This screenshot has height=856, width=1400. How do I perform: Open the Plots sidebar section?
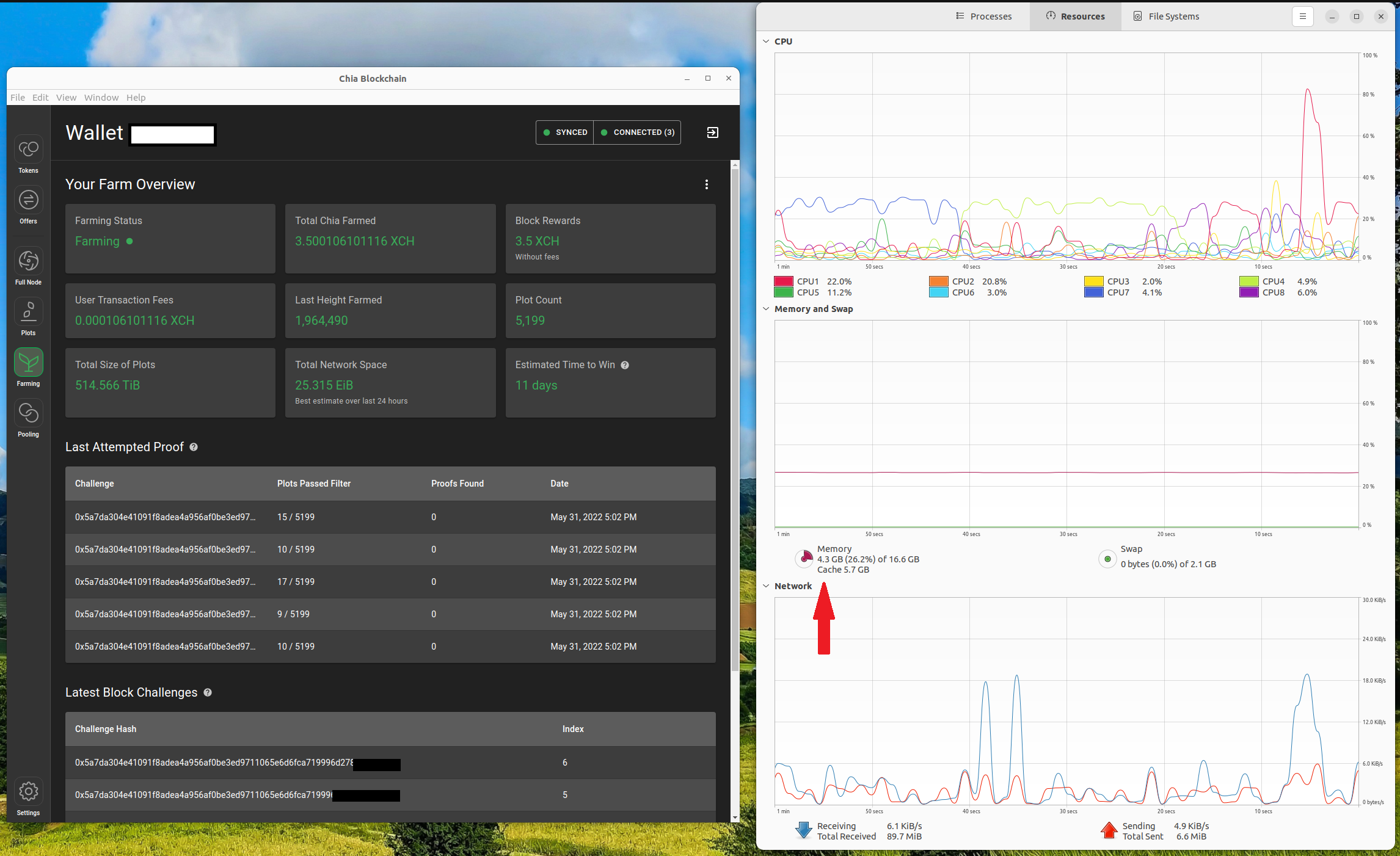[x=28, y=317]
